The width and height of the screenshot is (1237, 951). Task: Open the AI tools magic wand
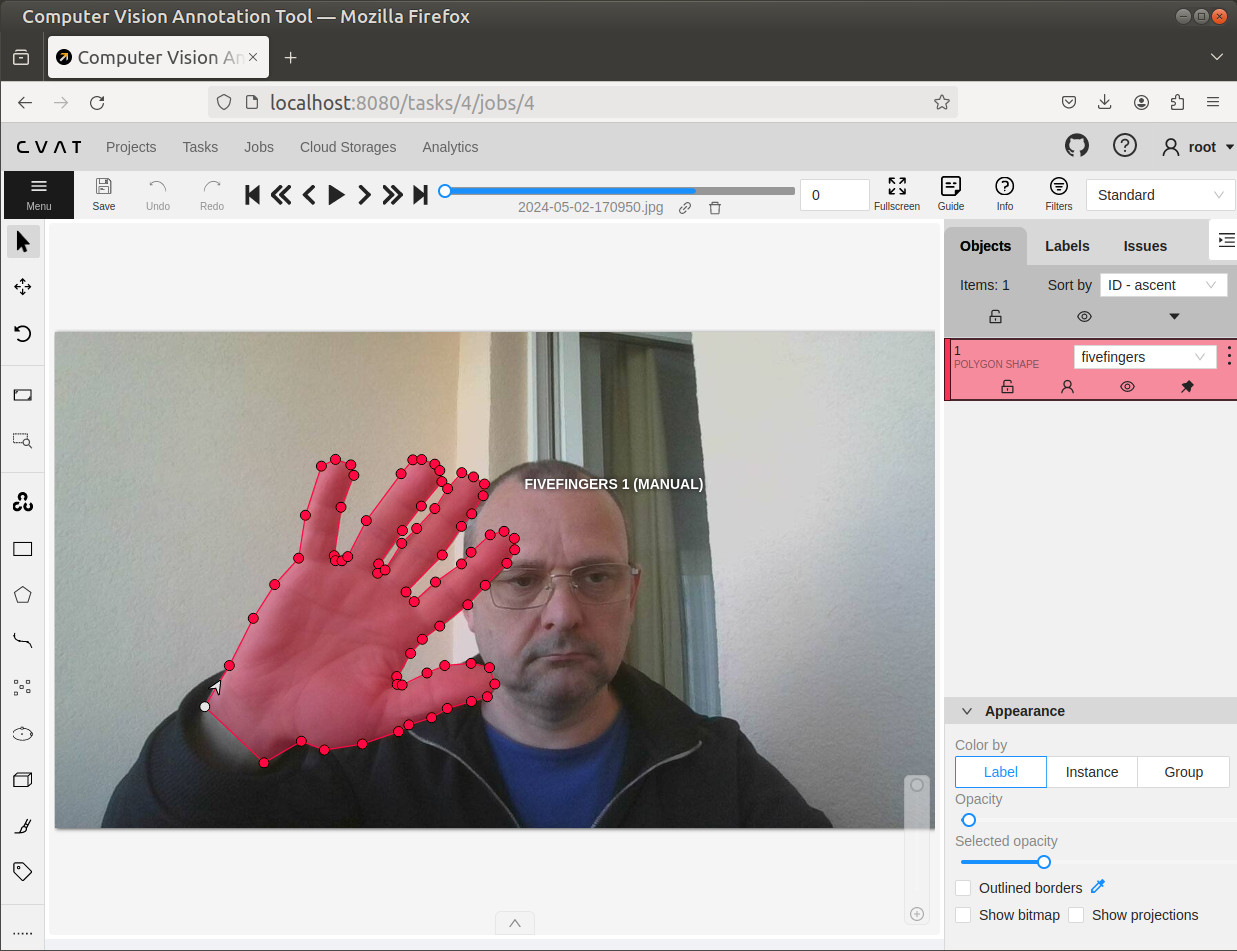coord(22,503)
